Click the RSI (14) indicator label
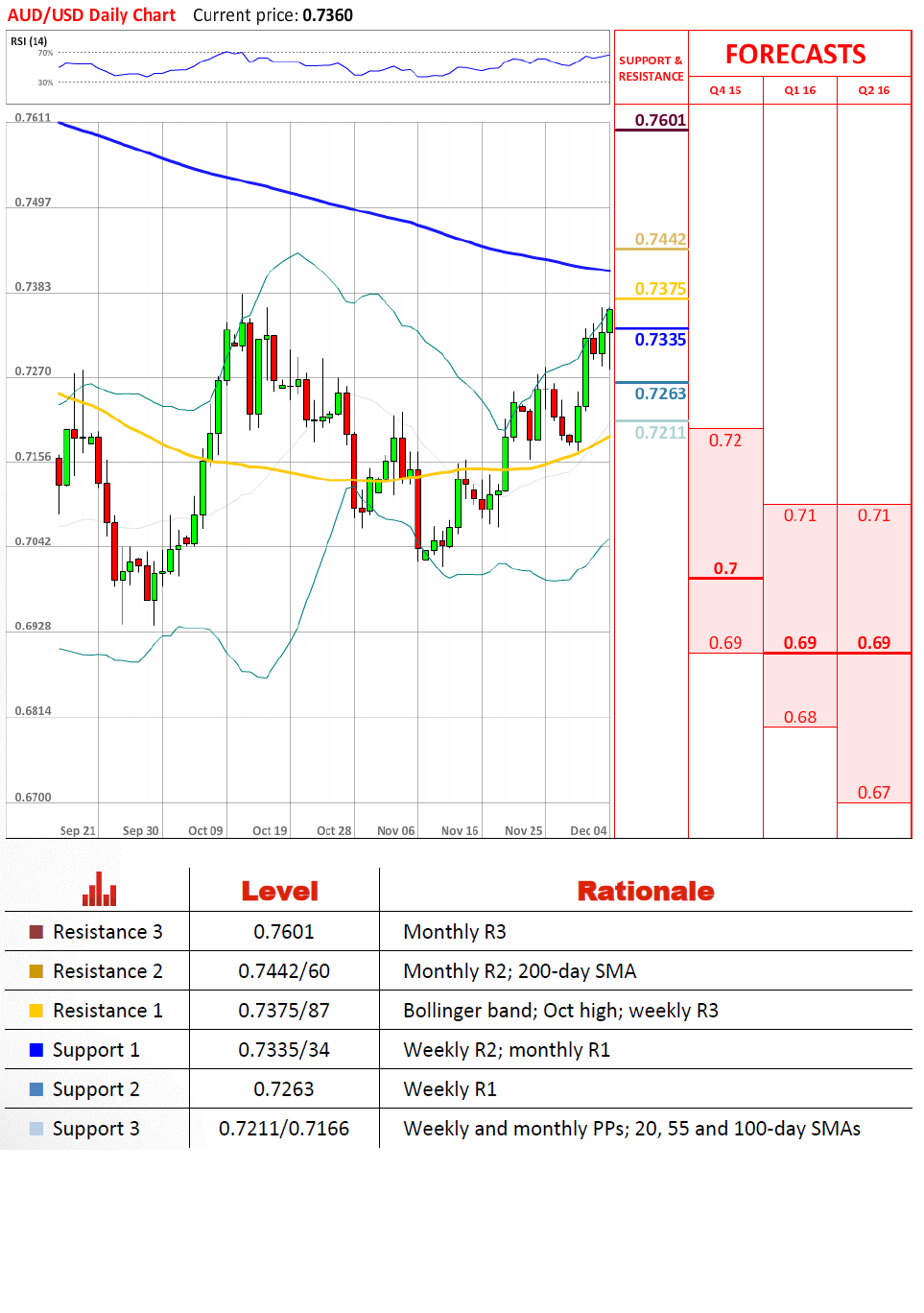The height and width of the screenshot is (1313, 924). coord(29,41)
